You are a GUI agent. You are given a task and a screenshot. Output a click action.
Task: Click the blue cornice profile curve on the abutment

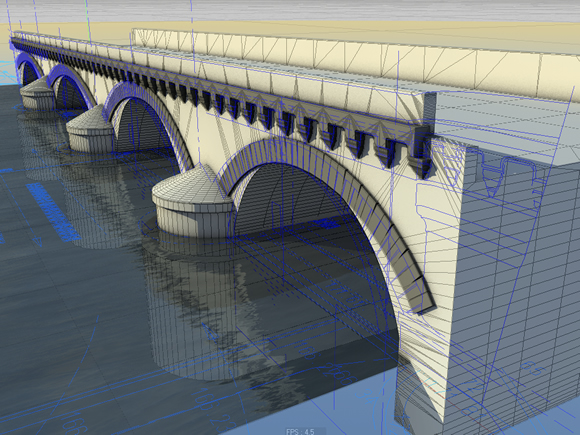(x=510, y=174)
